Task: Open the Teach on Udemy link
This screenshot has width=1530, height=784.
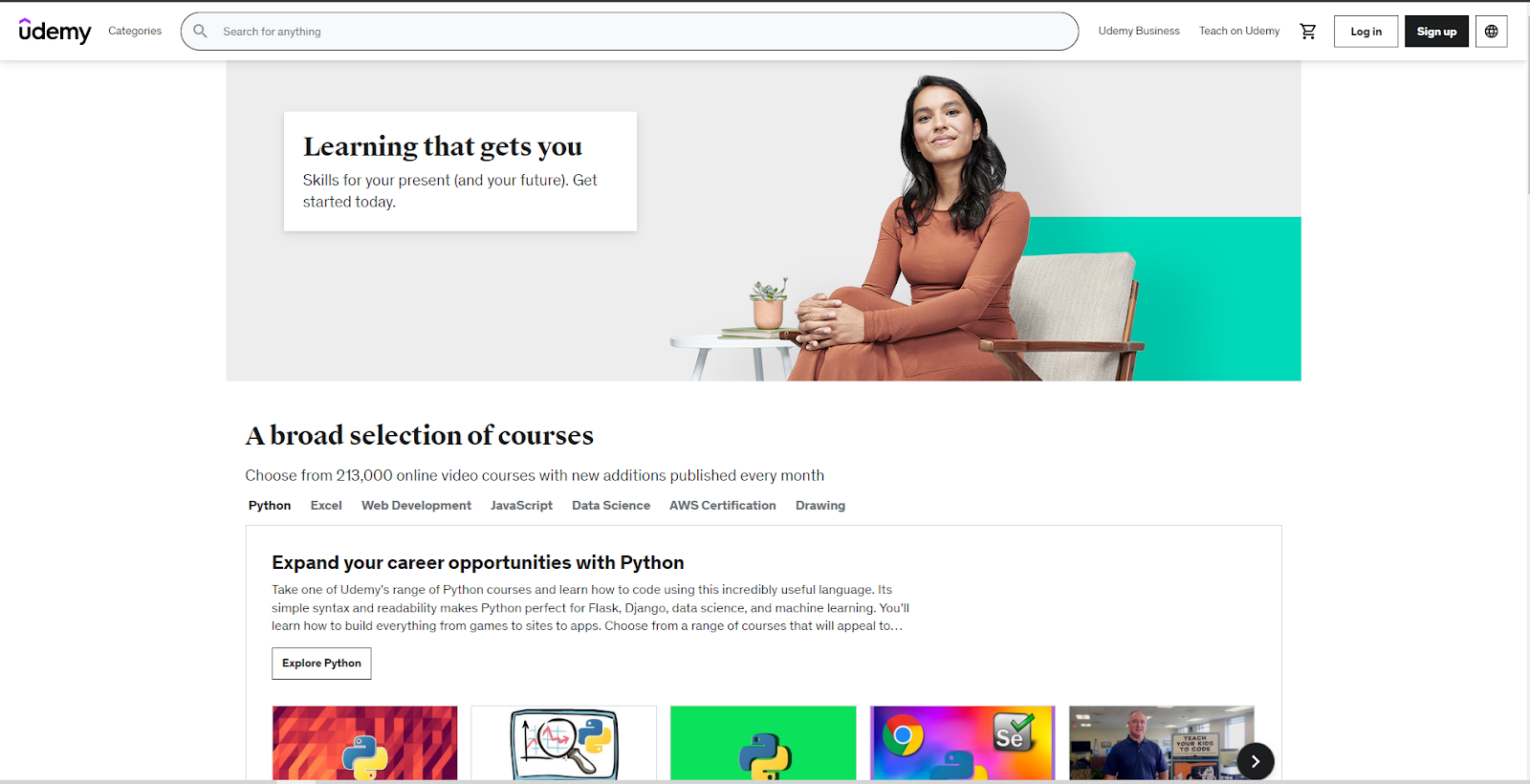Action: [x=1239, y=32]
